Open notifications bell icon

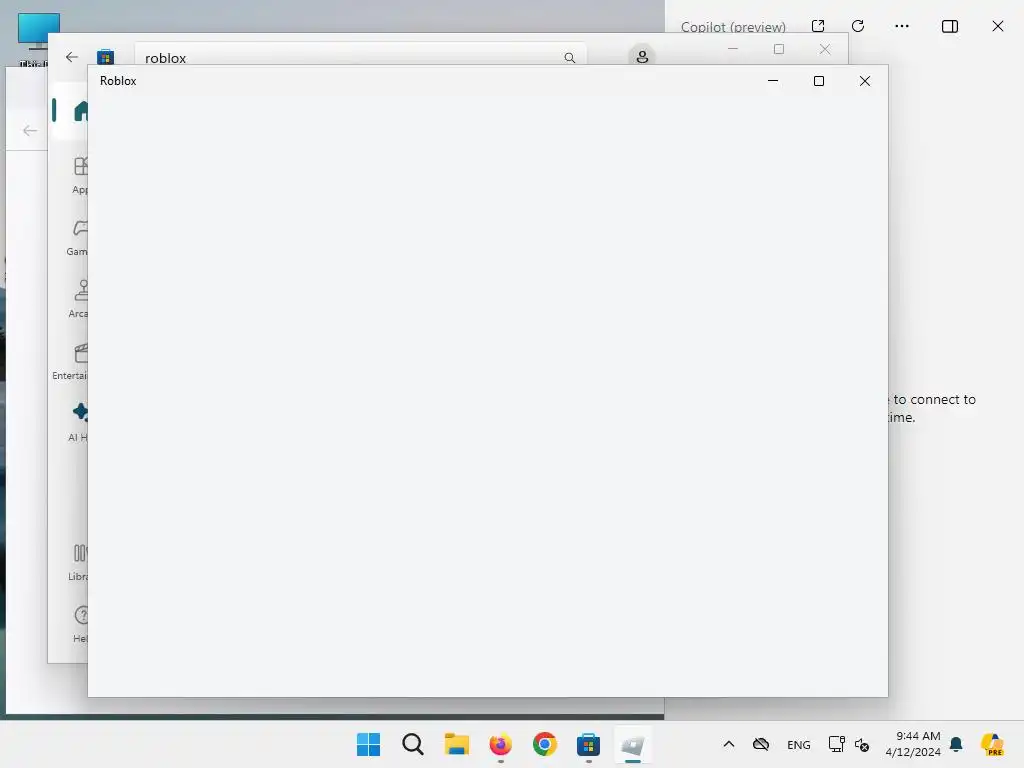point(956,744)
